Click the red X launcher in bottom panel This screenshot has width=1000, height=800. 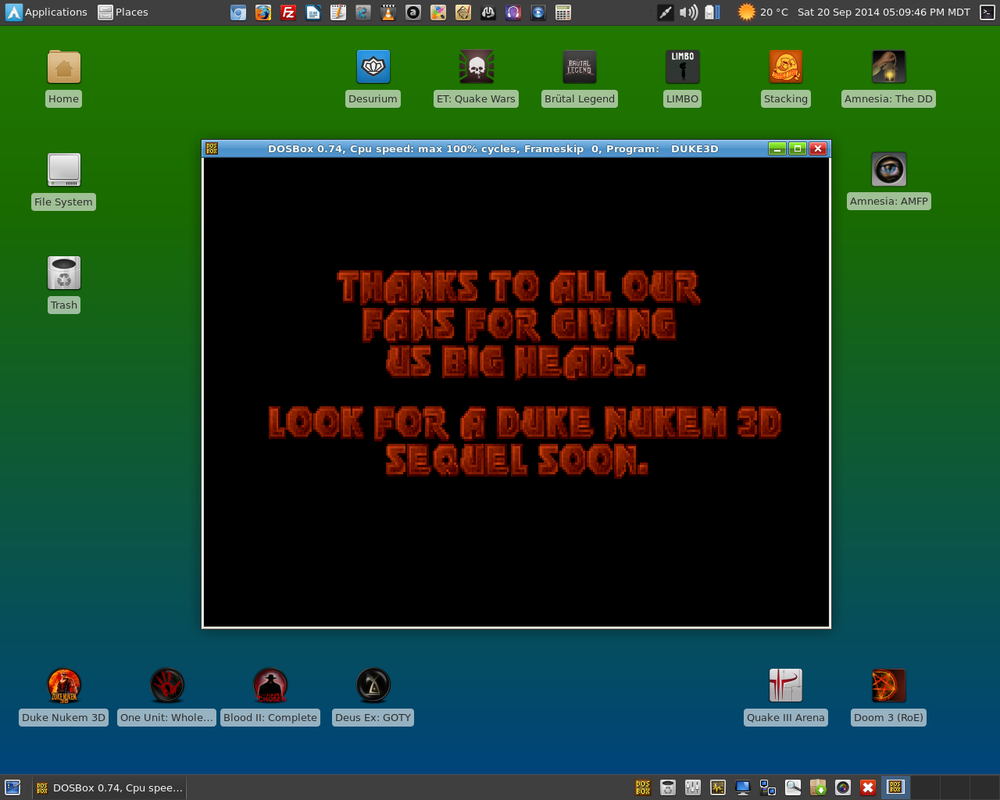click(x=867, y=788)
